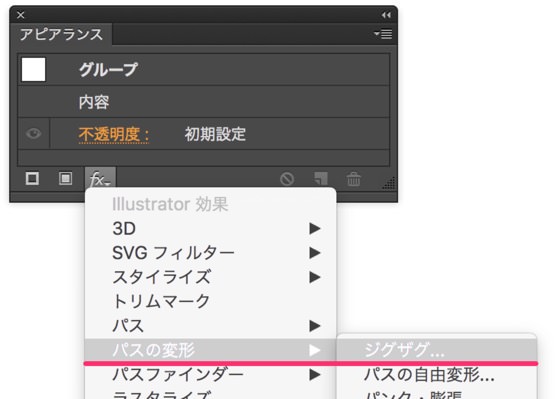Open the 3D effect submenu
The image size is (560, 399).
coord(210,229)
